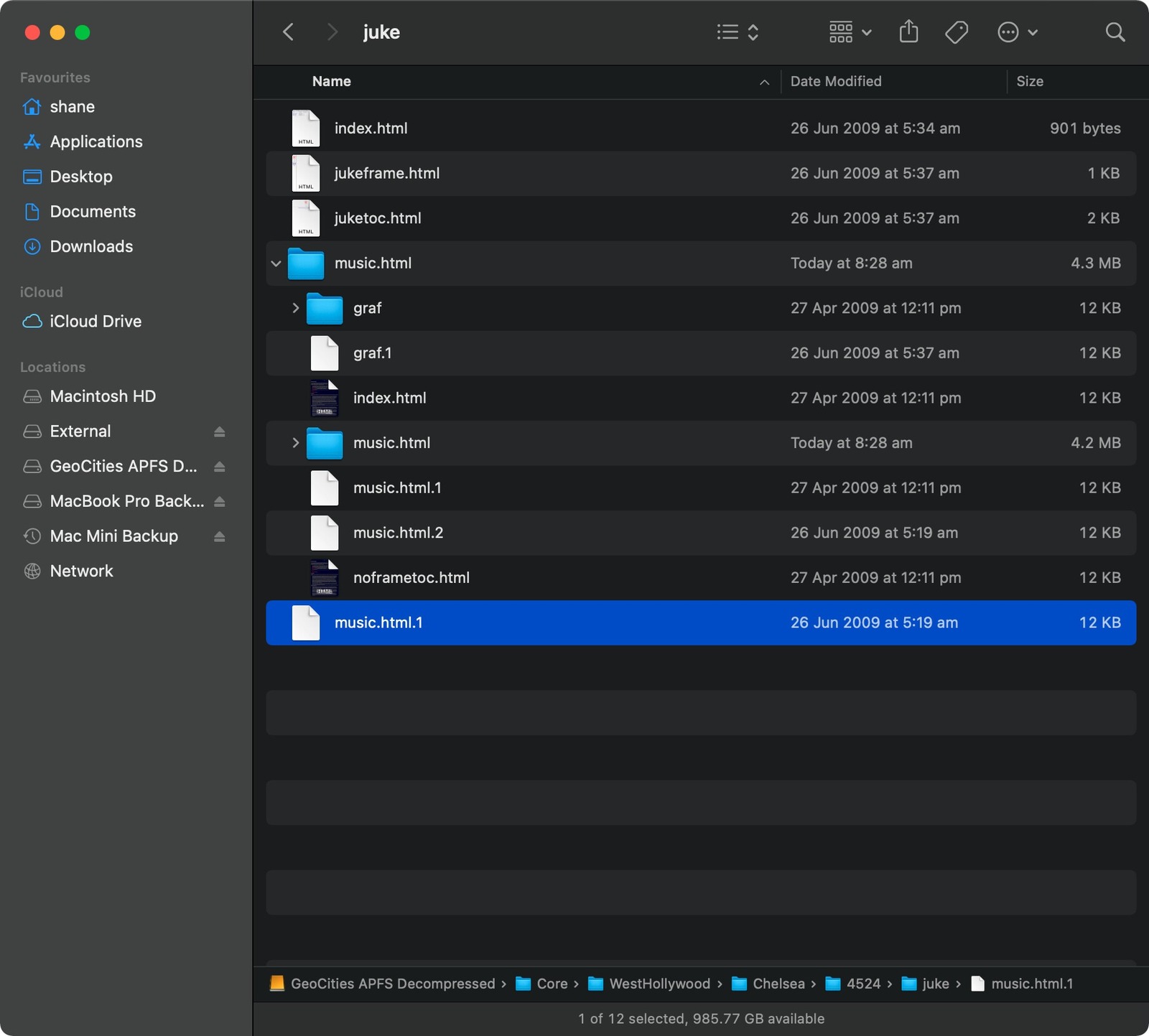Expand the nested music.html folder
This screenshot has width=1149, height=1036.
tap(295, 443)
